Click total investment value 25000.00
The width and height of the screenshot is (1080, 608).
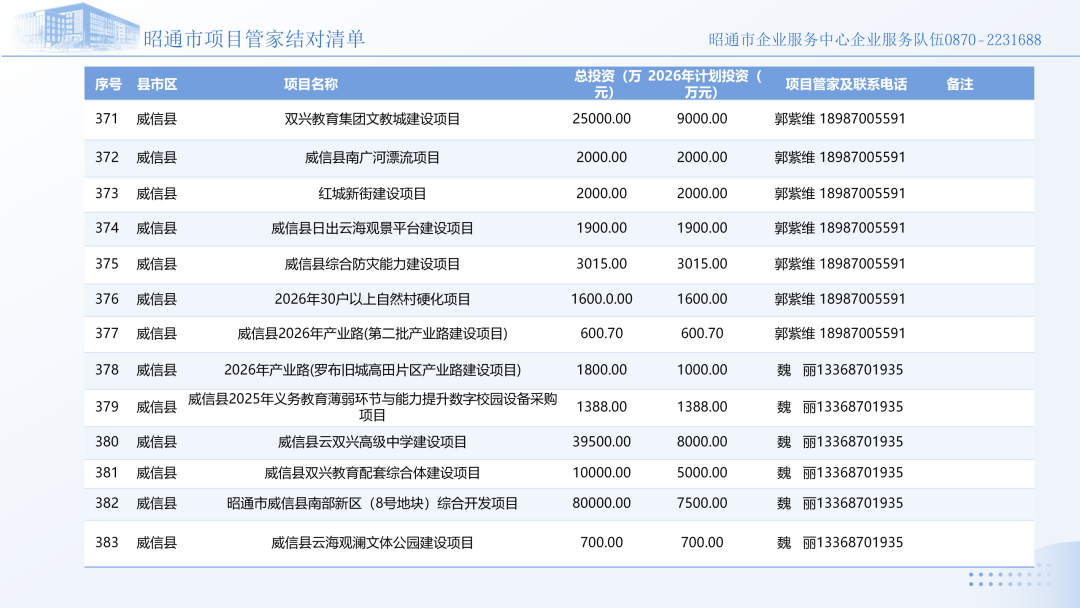[x=601, y=118]
